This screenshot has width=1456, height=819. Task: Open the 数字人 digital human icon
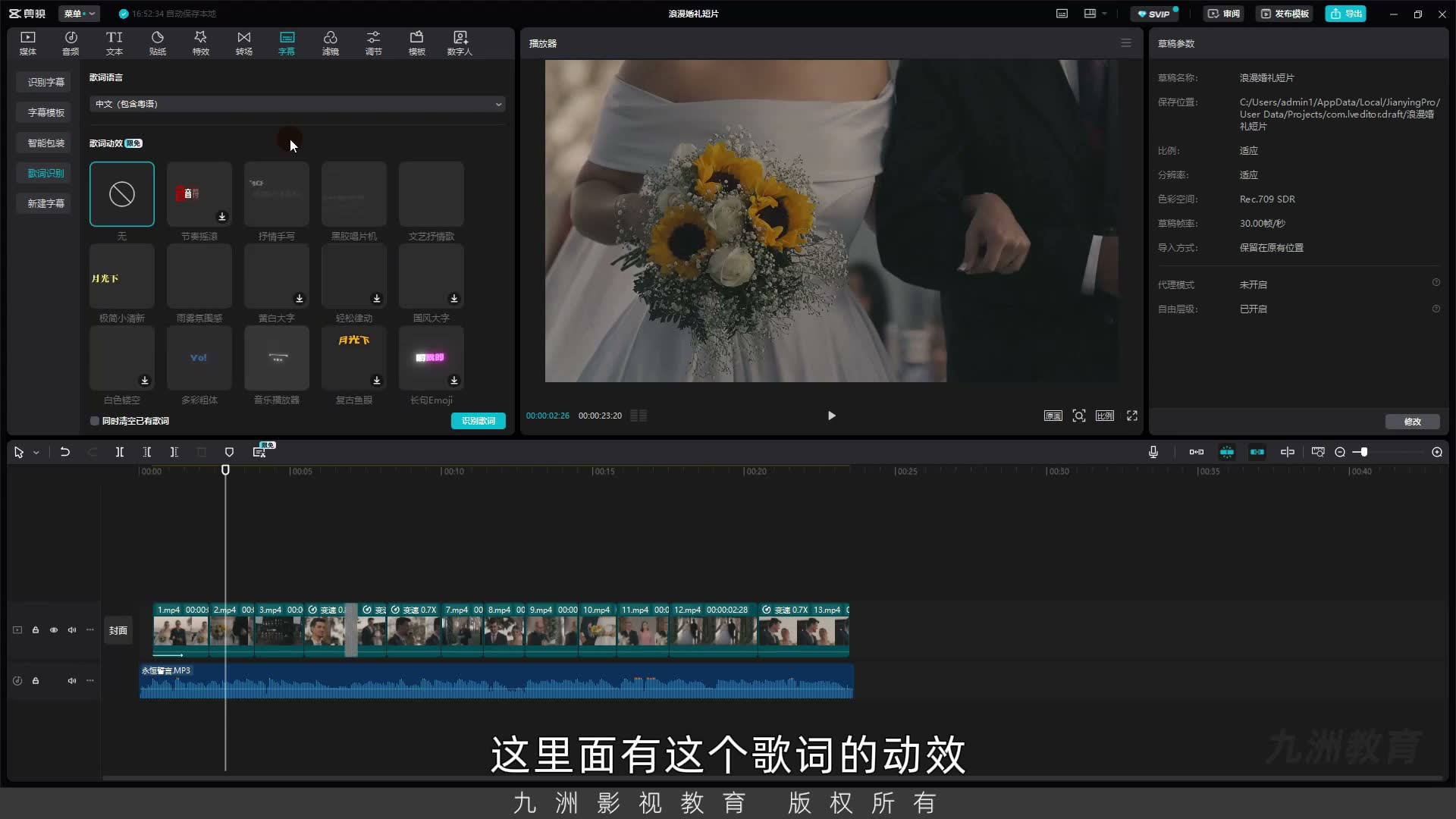[x=460, y=43]
